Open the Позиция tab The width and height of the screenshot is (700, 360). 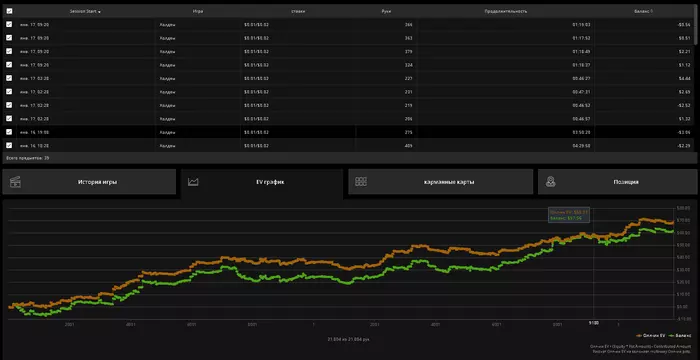point(617,182)
